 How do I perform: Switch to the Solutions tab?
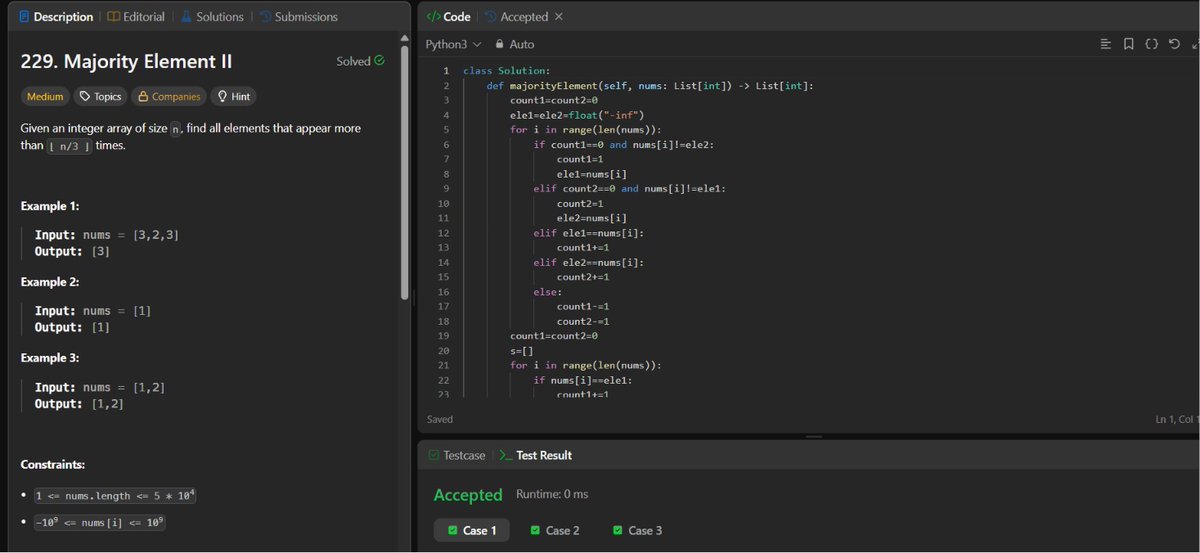coord(212,17)
